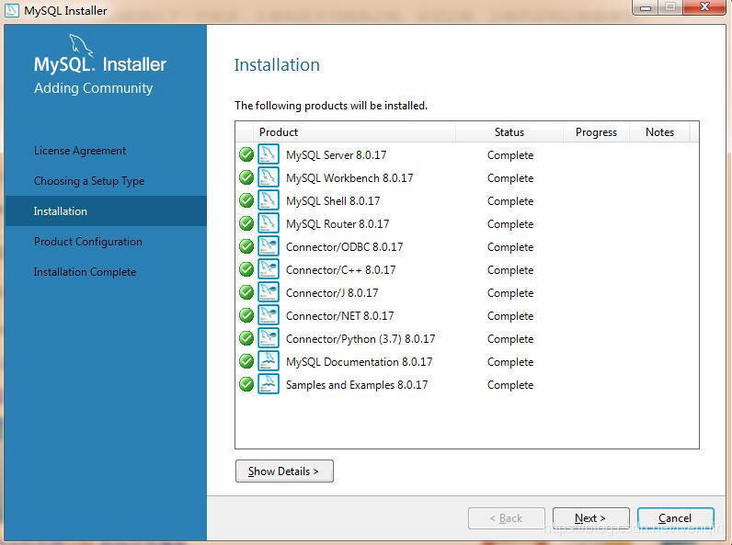The height and width of the screenshot is (545, 732).
Task: Click the Connector/Python product icon
Action: point(268,338)
